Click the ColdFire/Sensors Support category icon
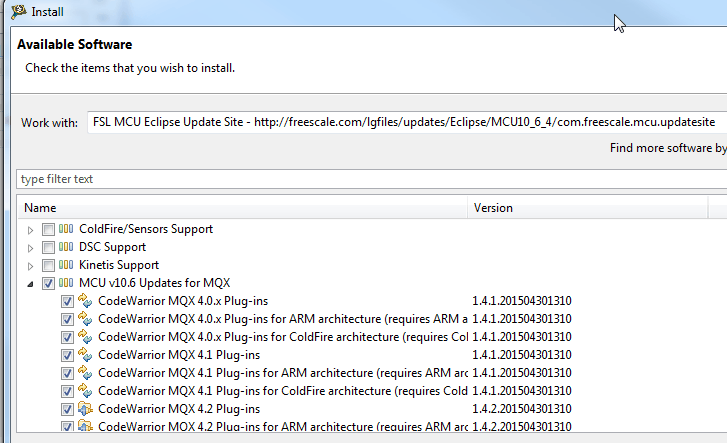 pyautogui.click(x=67, y=229)
